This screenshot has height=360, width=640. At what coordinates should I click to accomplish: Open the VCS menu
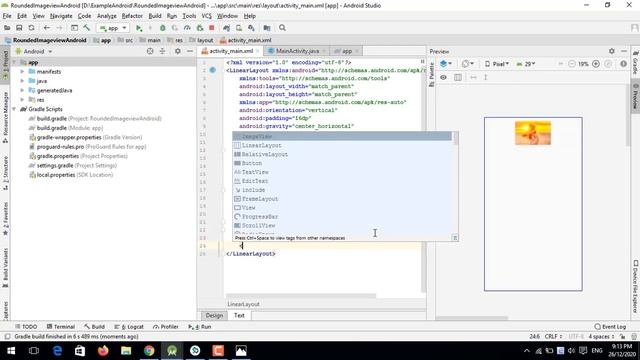(207, 16)
